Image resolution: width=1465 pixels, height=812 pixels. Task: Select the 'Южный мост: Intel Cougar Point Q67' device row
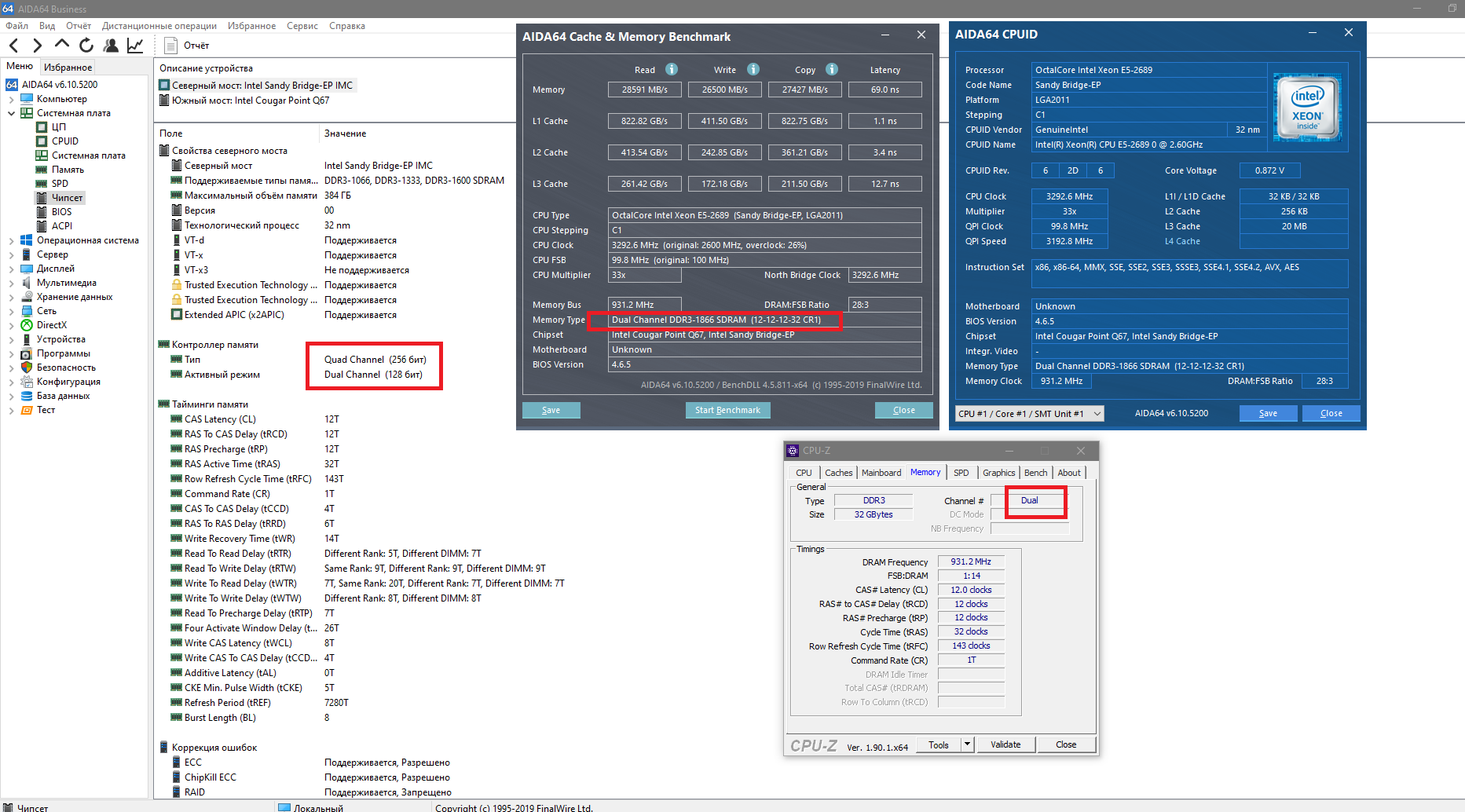[x=244, y=101]
